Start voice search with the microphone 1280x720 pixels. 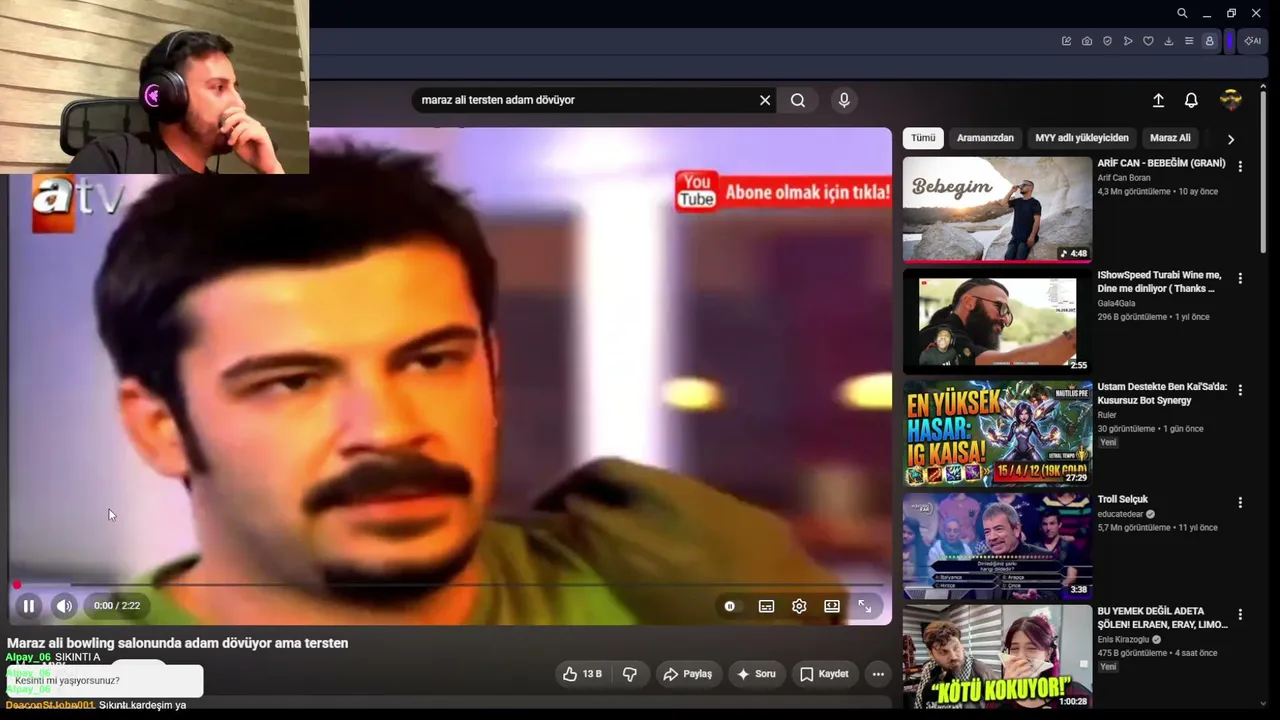[844, 100]
